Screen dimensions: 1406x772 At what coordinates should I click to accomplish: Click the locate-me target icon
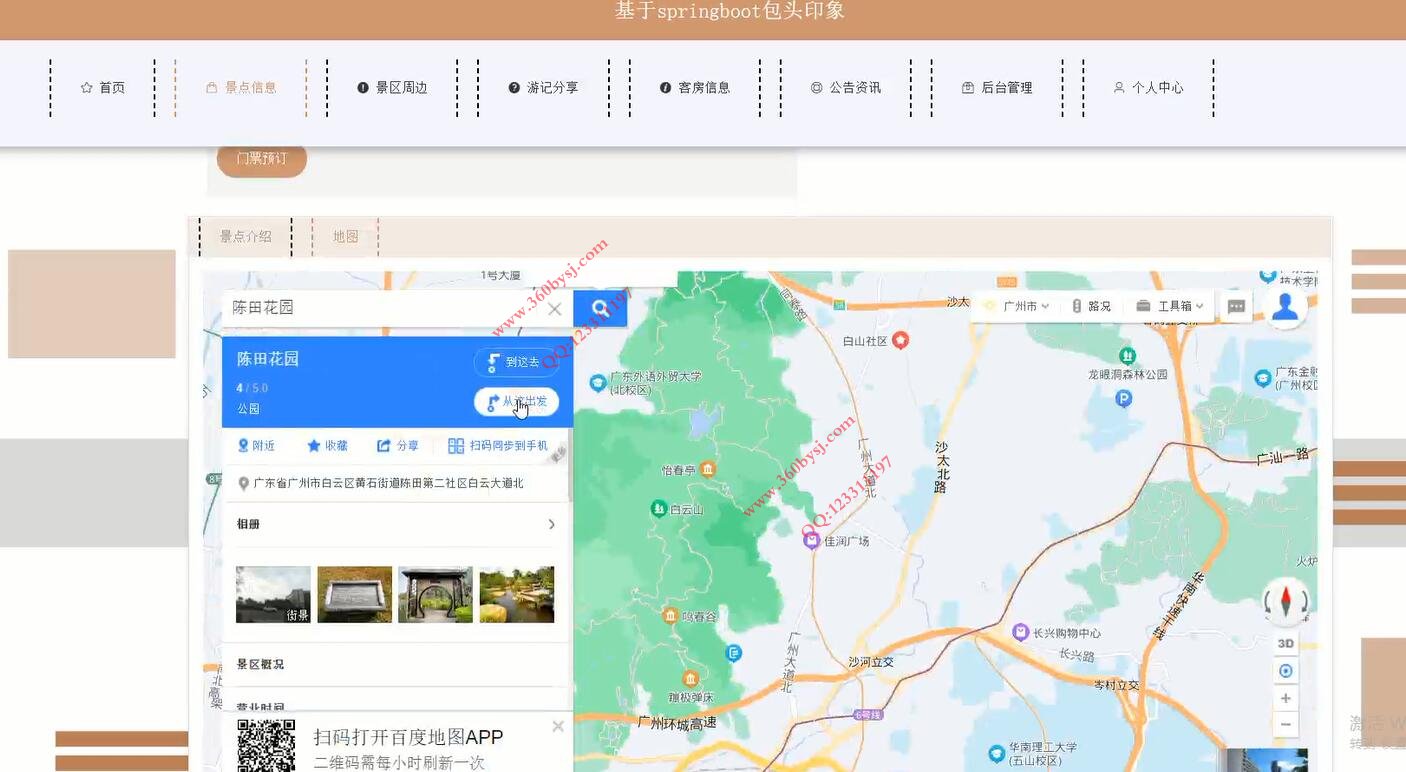[x=1286, y=671]
